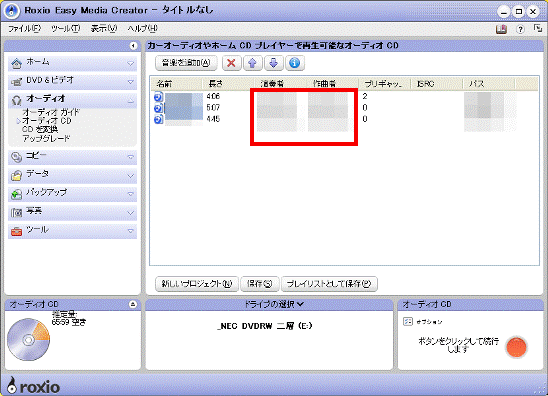This screenshot has width=548, height=396.
Task: Expand the ツール sidebar section
Action: (72, 231)
